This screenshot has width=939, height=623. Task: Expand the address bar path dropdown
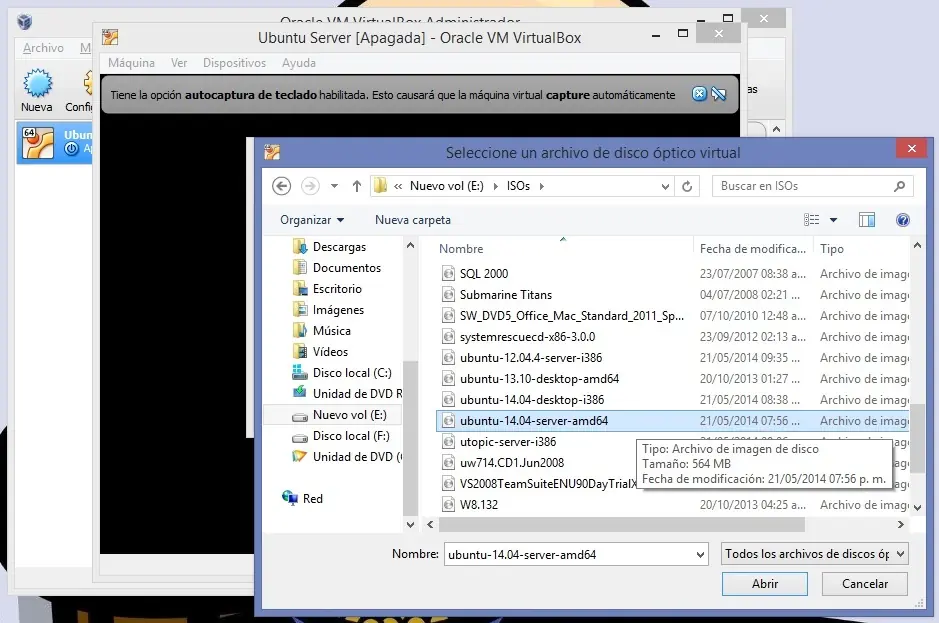(665, 186)
